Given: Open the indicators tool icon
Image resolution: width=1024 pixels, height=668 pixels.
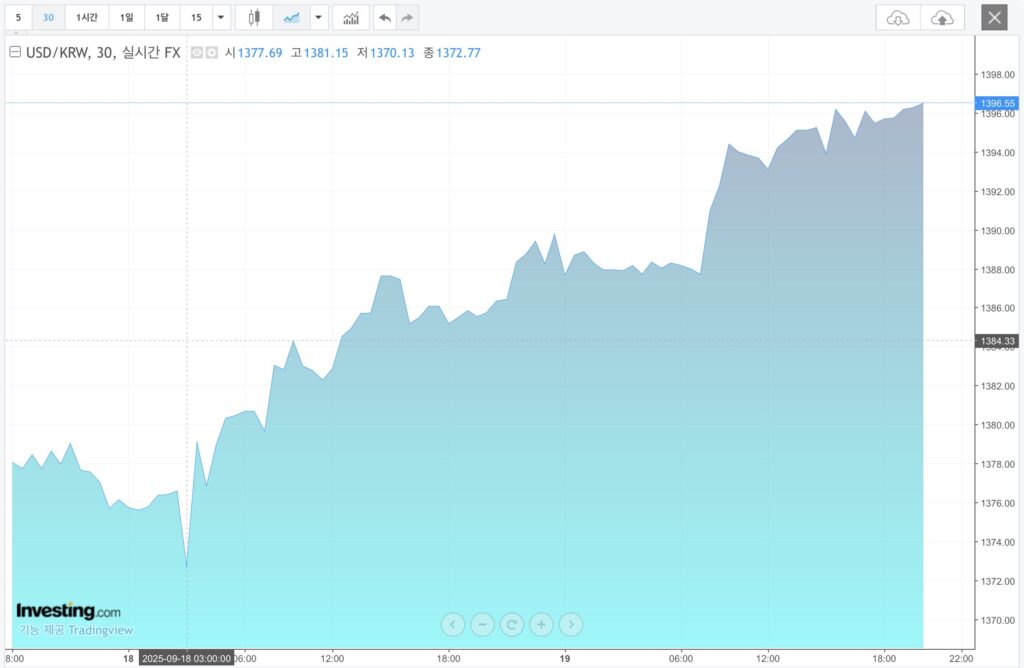Looking at the screenshot, I should [350, 17].
